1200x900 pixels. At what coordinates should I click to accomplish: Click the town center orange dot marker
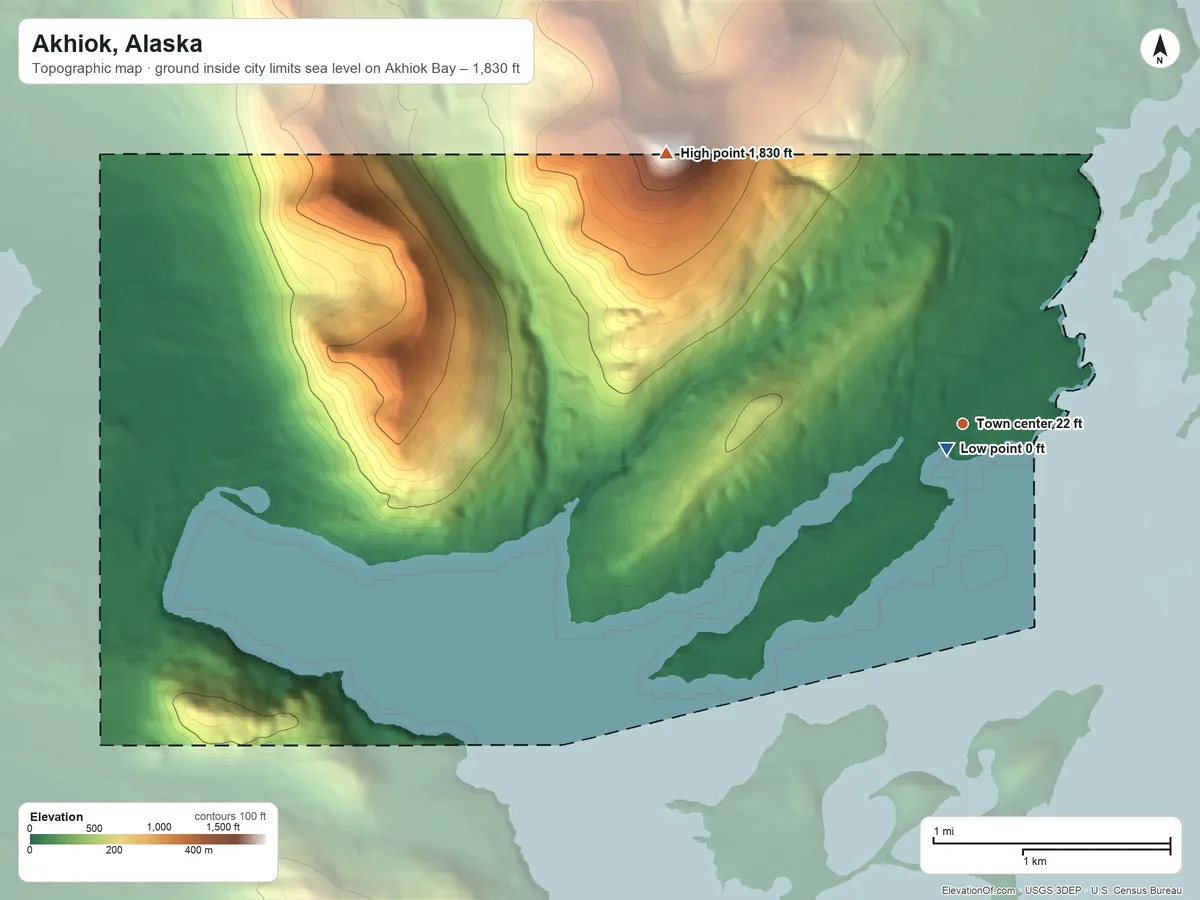tap(962, 424)
